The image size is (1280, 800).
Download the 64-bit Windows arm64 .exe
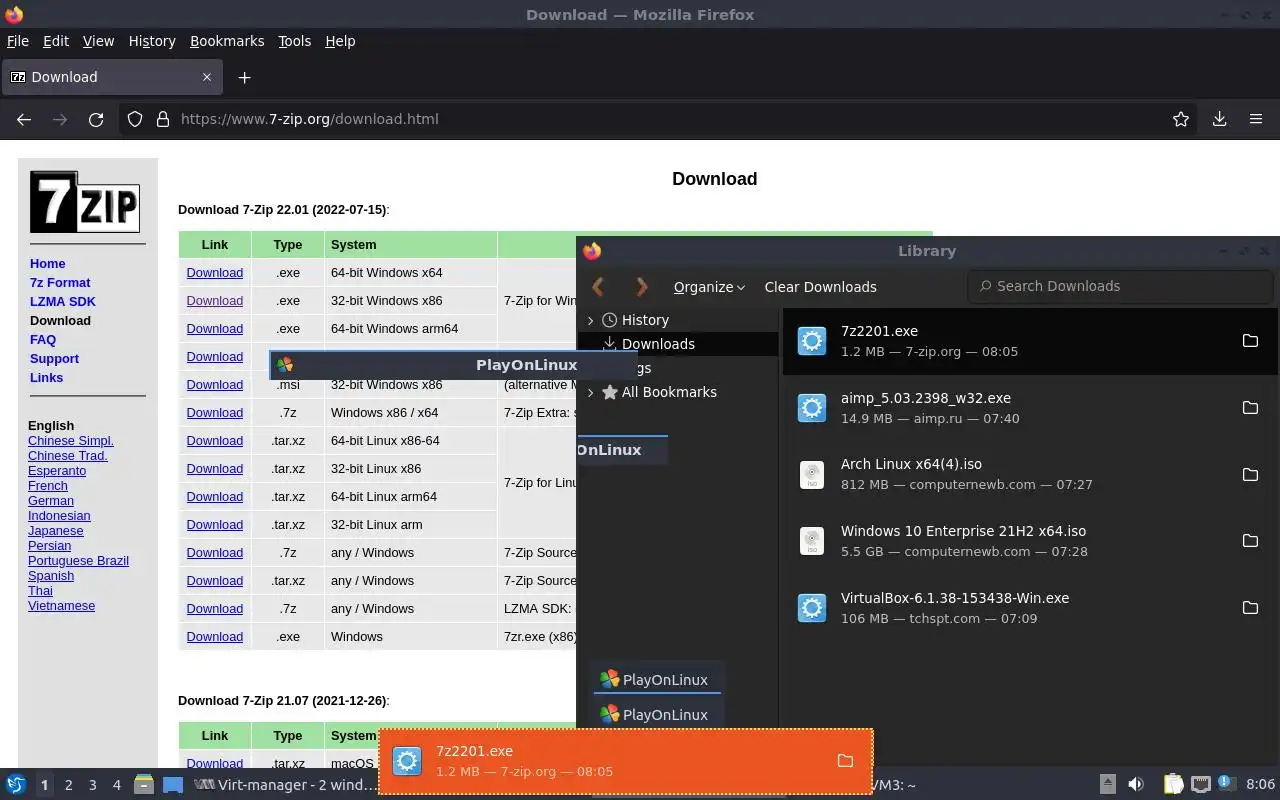tap(215, 329)
